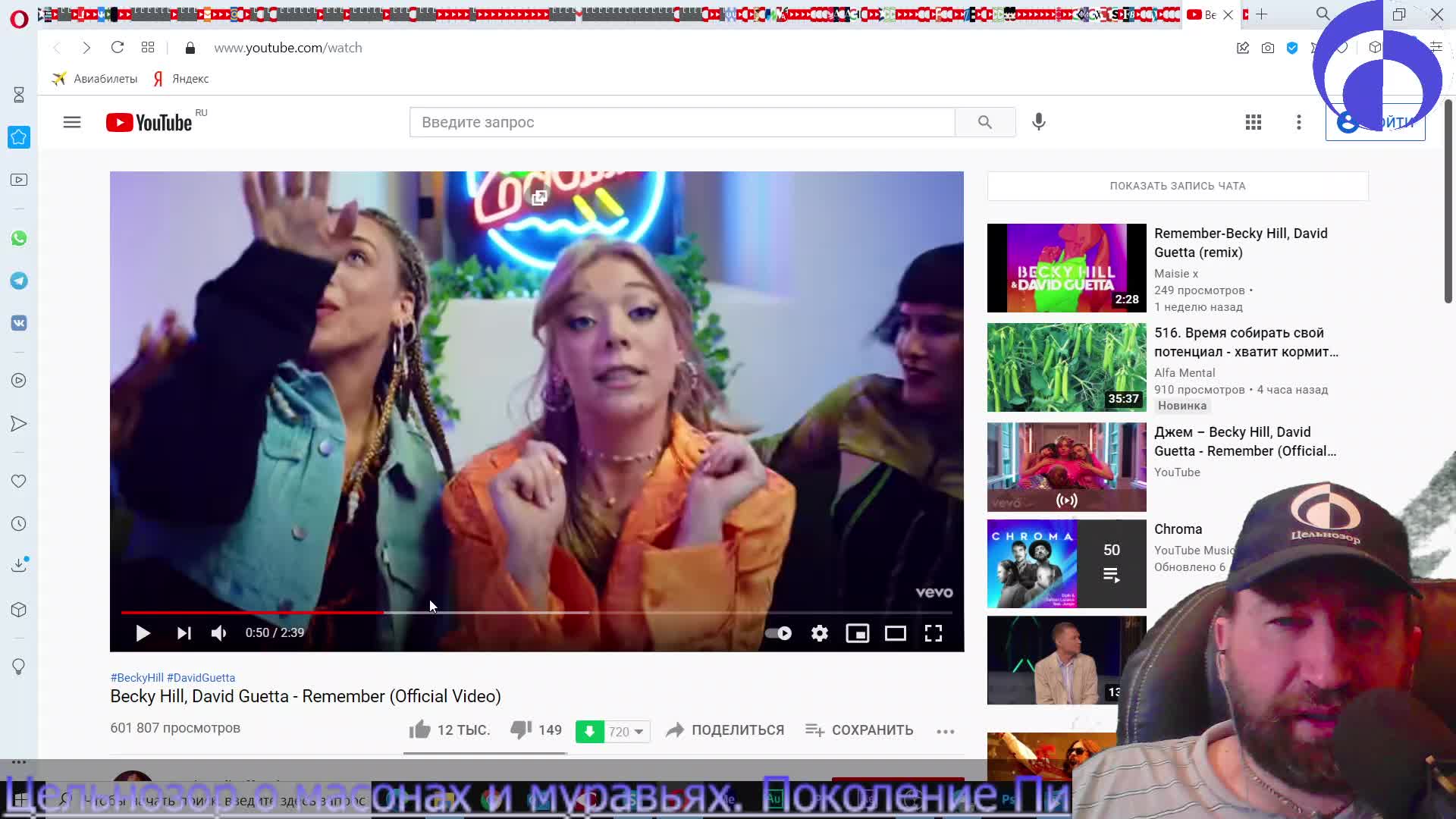Open the 35:37 pea pods video thumbnail
1456x819 pixels.
(x=1066, y=367)
